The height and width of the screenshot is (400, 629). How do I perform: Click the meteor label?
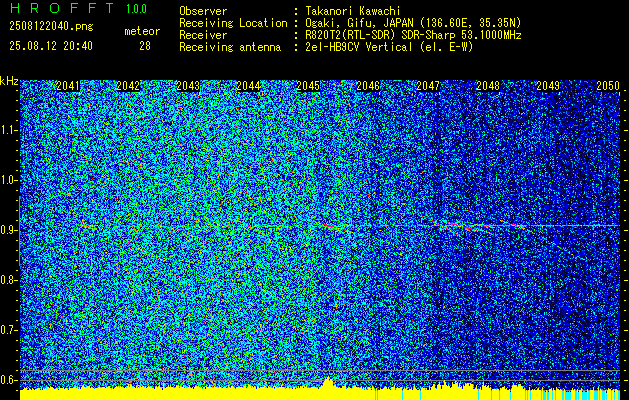(x=142, y=31)
